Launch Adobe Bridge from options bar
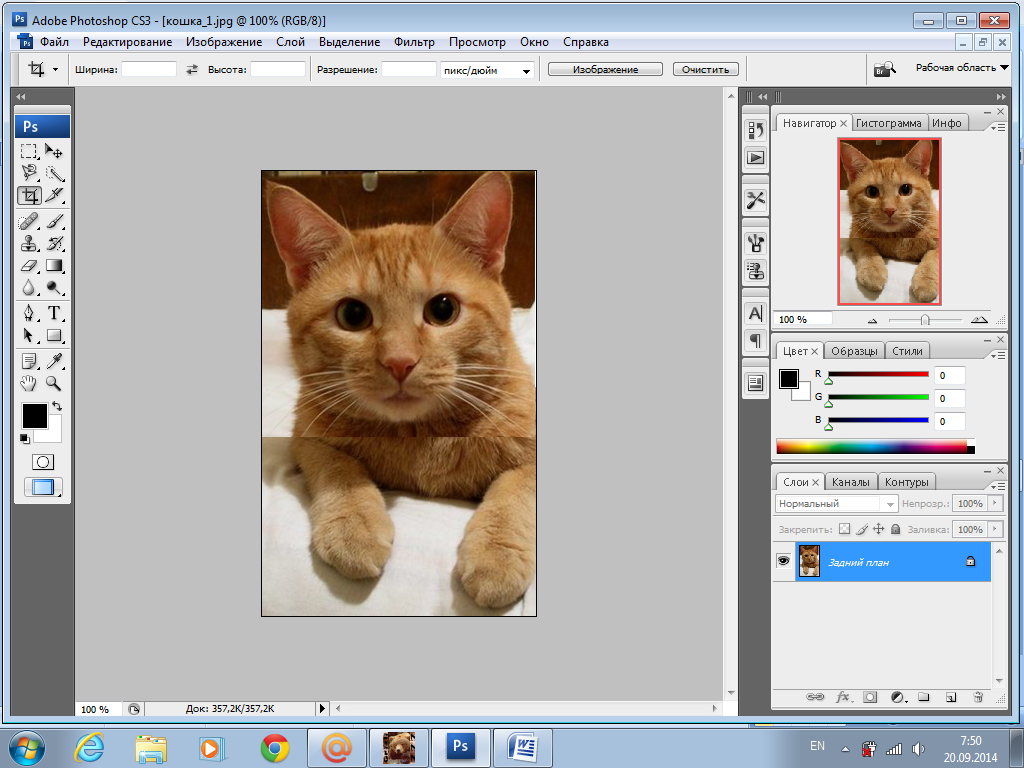Screen dimensions: 1024x768 (x=884, y=68)
